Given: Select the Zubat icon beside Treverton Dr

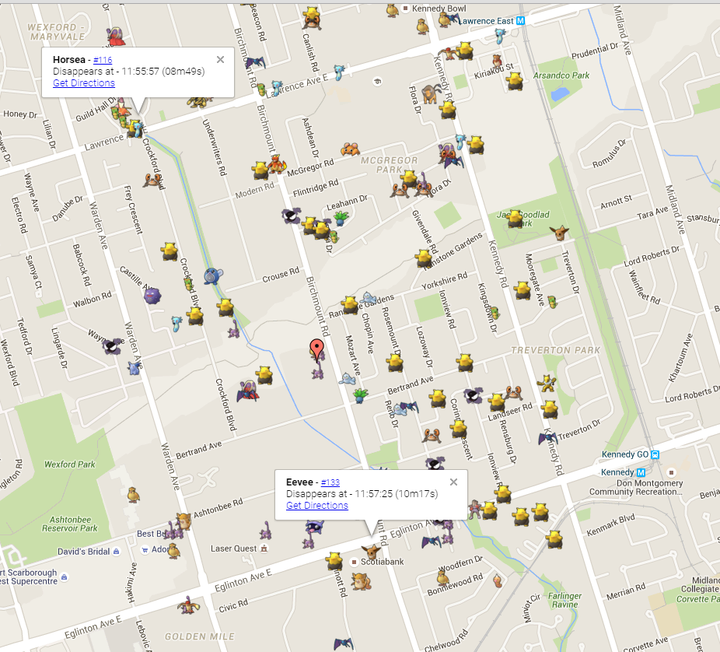Looking at the screenshot, I should click(x=547, y=438).
